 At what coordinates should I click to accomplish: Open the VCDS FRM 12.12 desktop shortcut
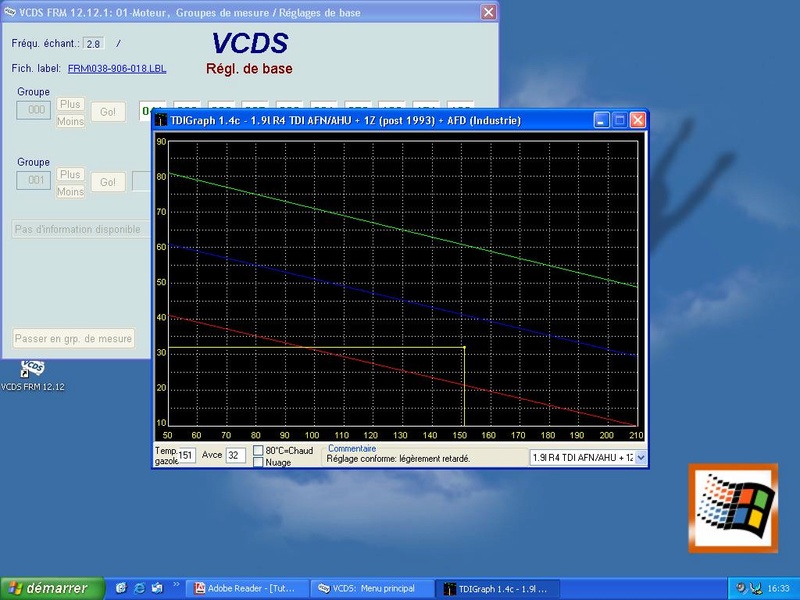pos(32,369)
